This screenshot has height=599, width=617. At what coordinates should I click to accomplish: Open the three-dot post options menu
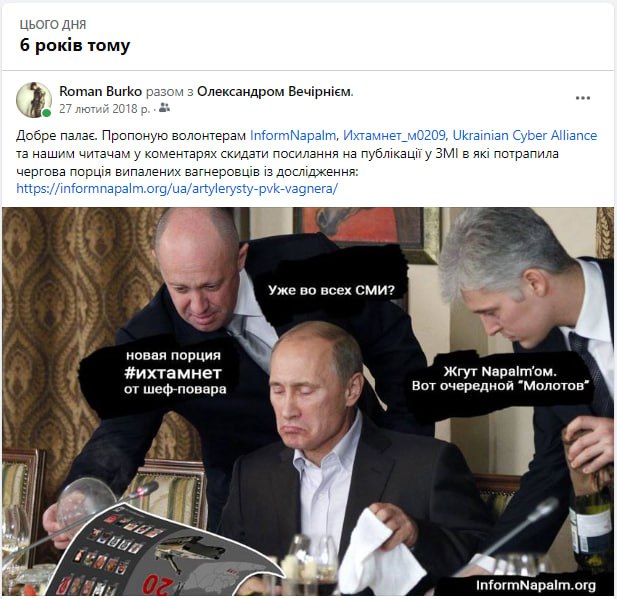click(x=582, y=98)
